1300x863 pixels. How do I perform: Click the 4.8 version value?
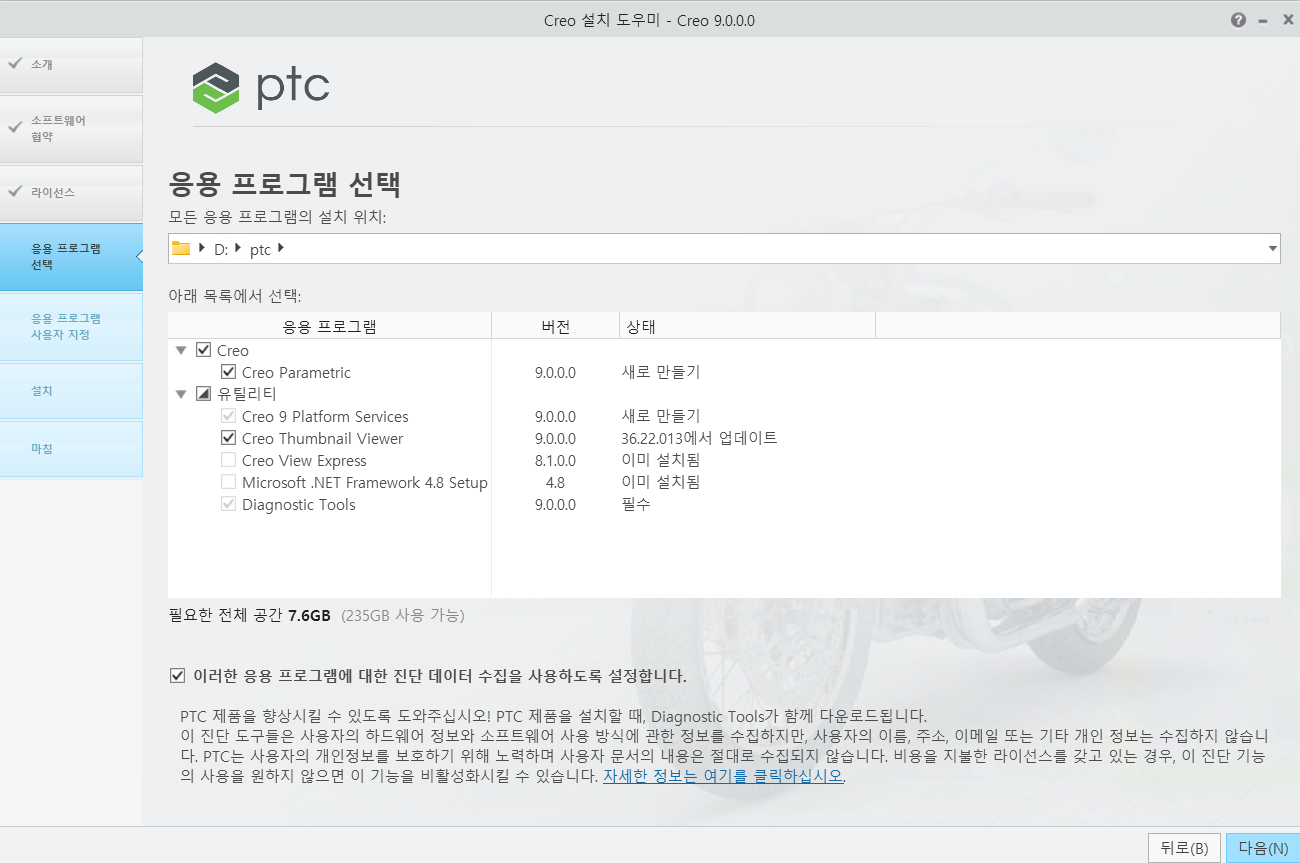tap(555, 483)
